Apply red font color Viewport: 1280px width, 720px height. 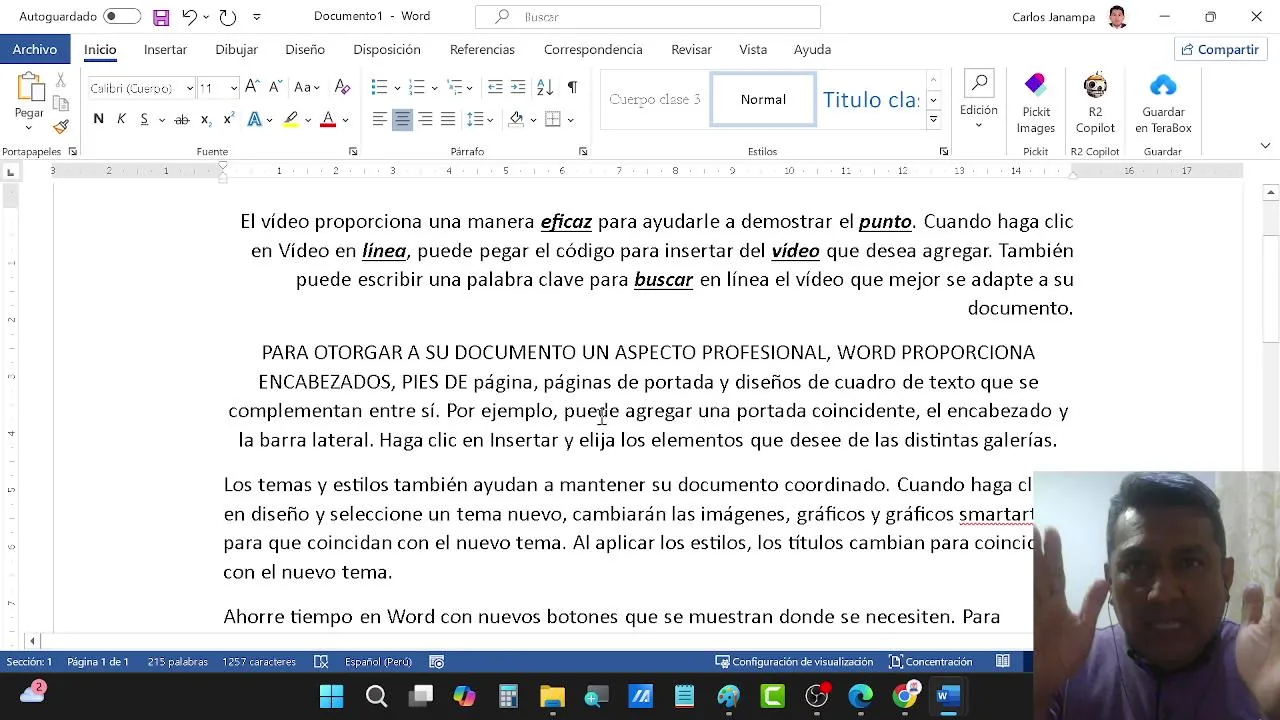[x=328, y=120]
